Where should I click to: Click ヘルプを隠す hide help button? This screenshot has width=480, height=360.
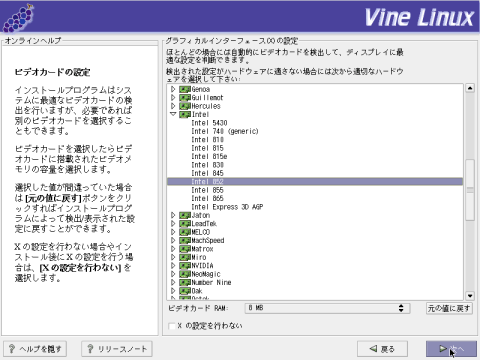click(35, 349)
